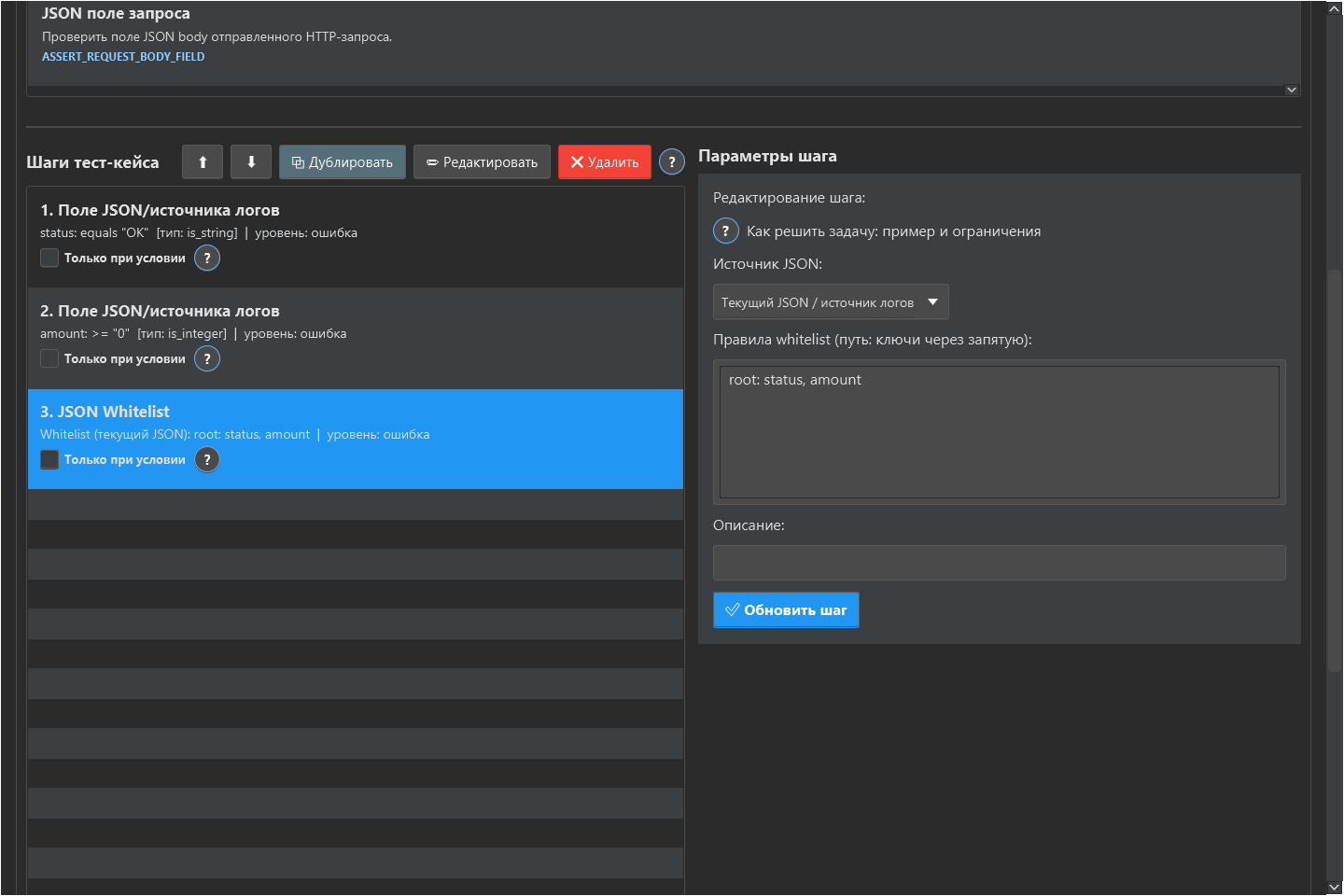This screenshot has height=896, width=1344.
Task: Move the selected step down with the arrow button
Action: tap(251, 162)
